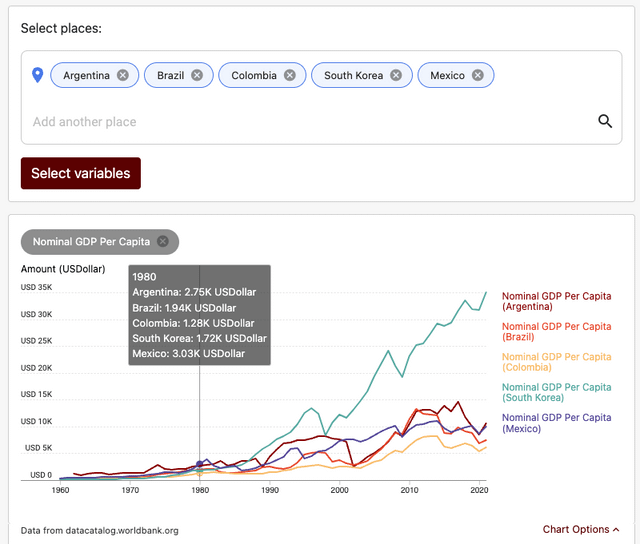Click the Add another place field
This screenshot has height=544, width=640.
300,122
